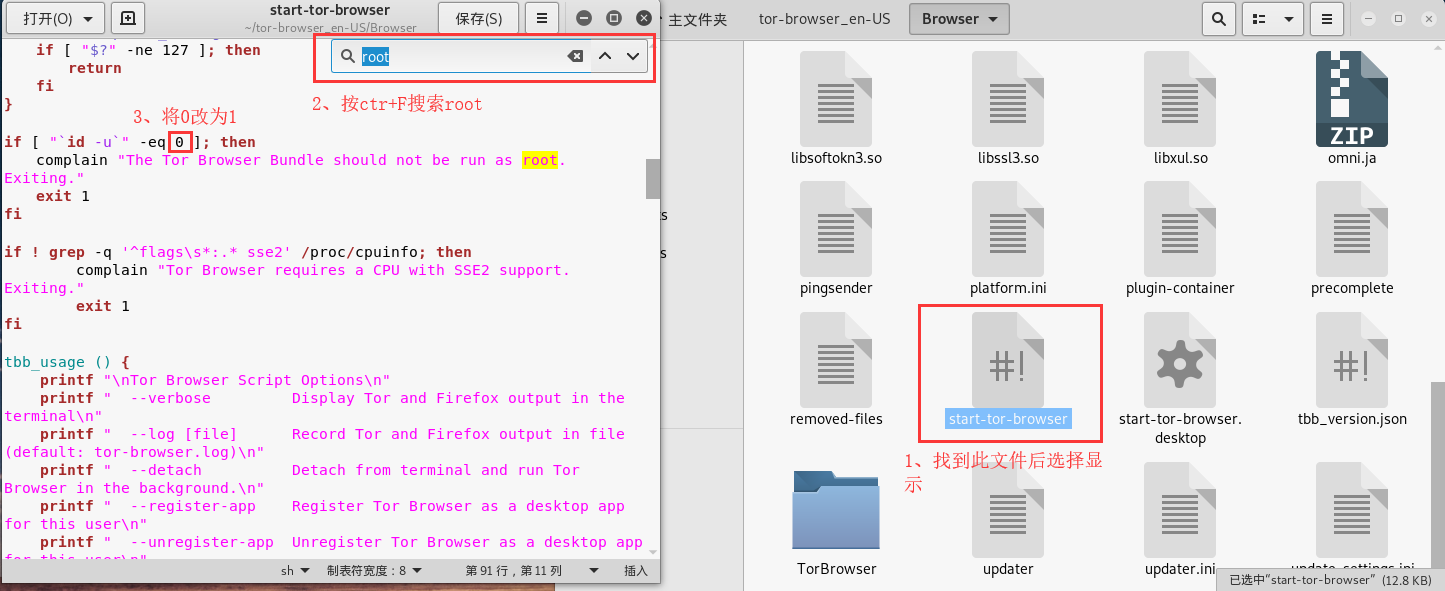This screenshot has width=1445, height=591.
Task: Open the 制表符宽度: 8 tab width dropdown
Action: coord(373,571)
